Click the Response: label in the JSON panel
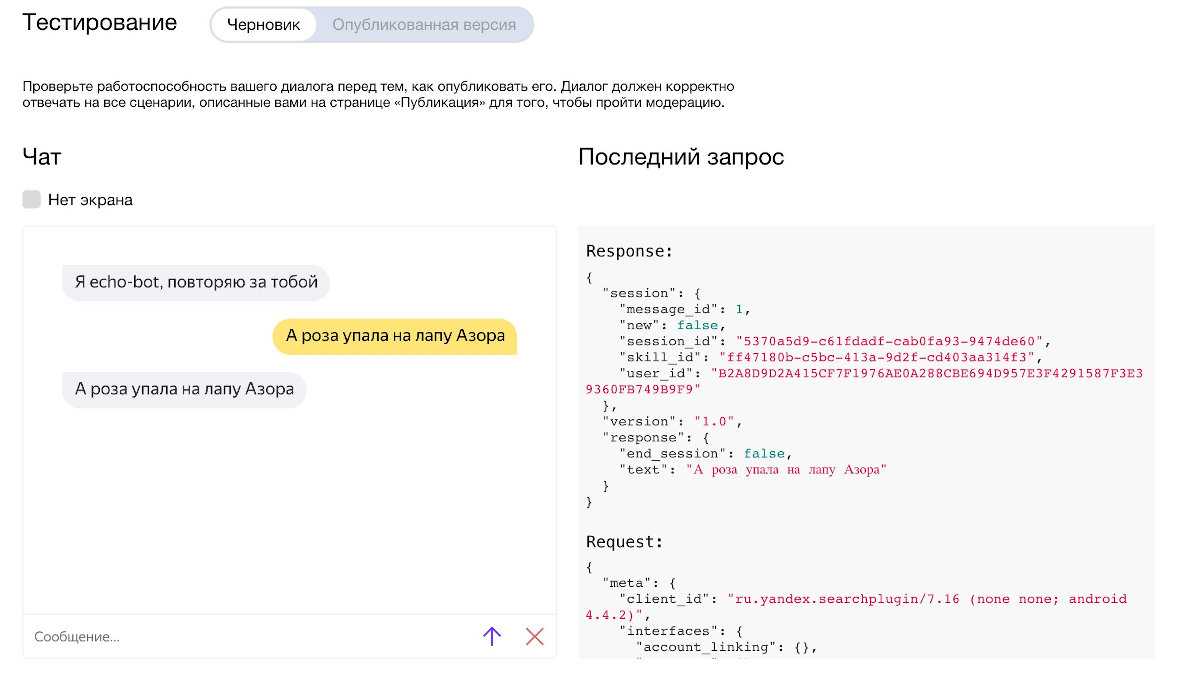This screenshot has height=696, width=1200. click(629, 251)
